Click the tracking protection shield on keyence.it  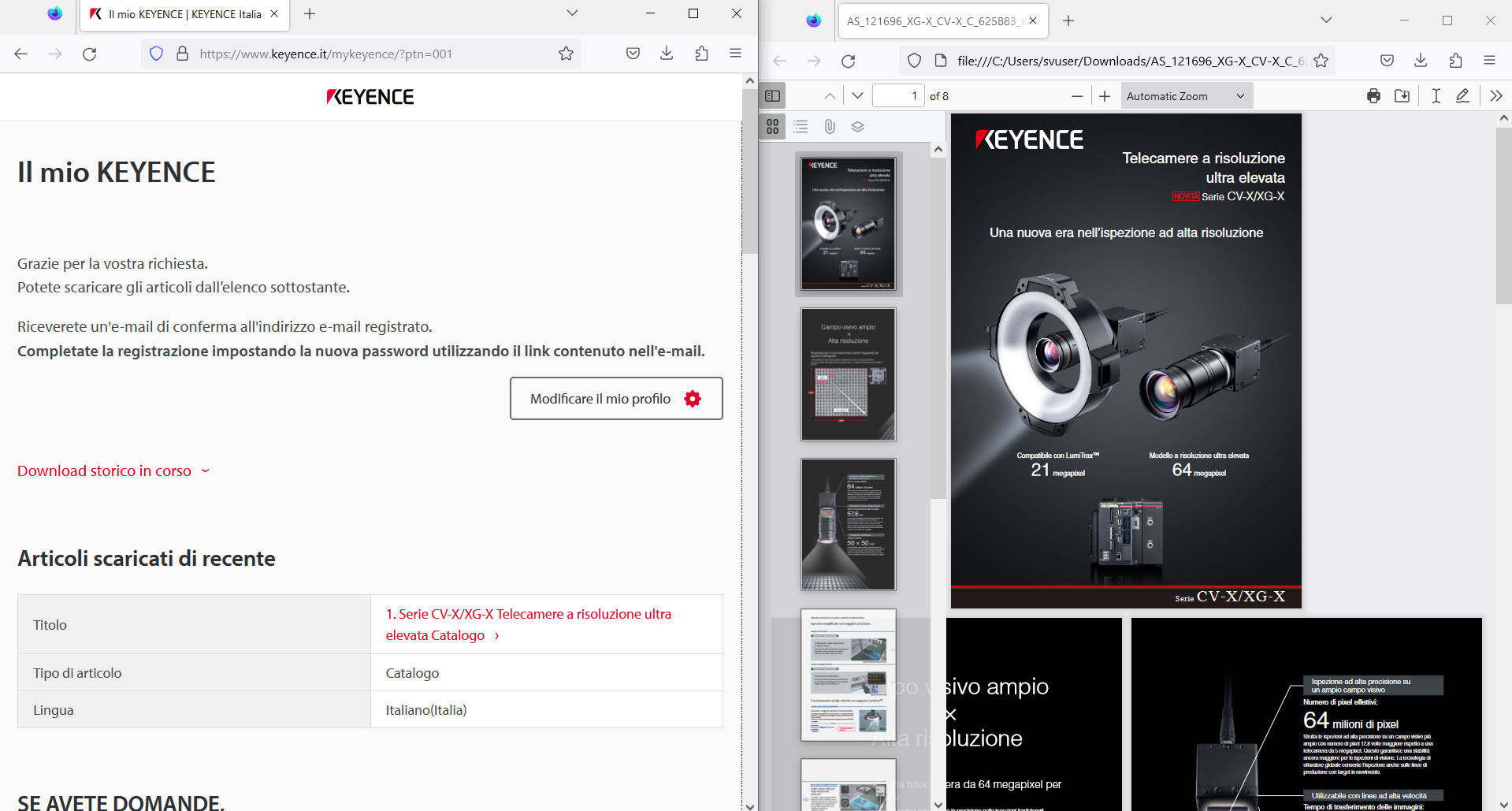(156, 54)
